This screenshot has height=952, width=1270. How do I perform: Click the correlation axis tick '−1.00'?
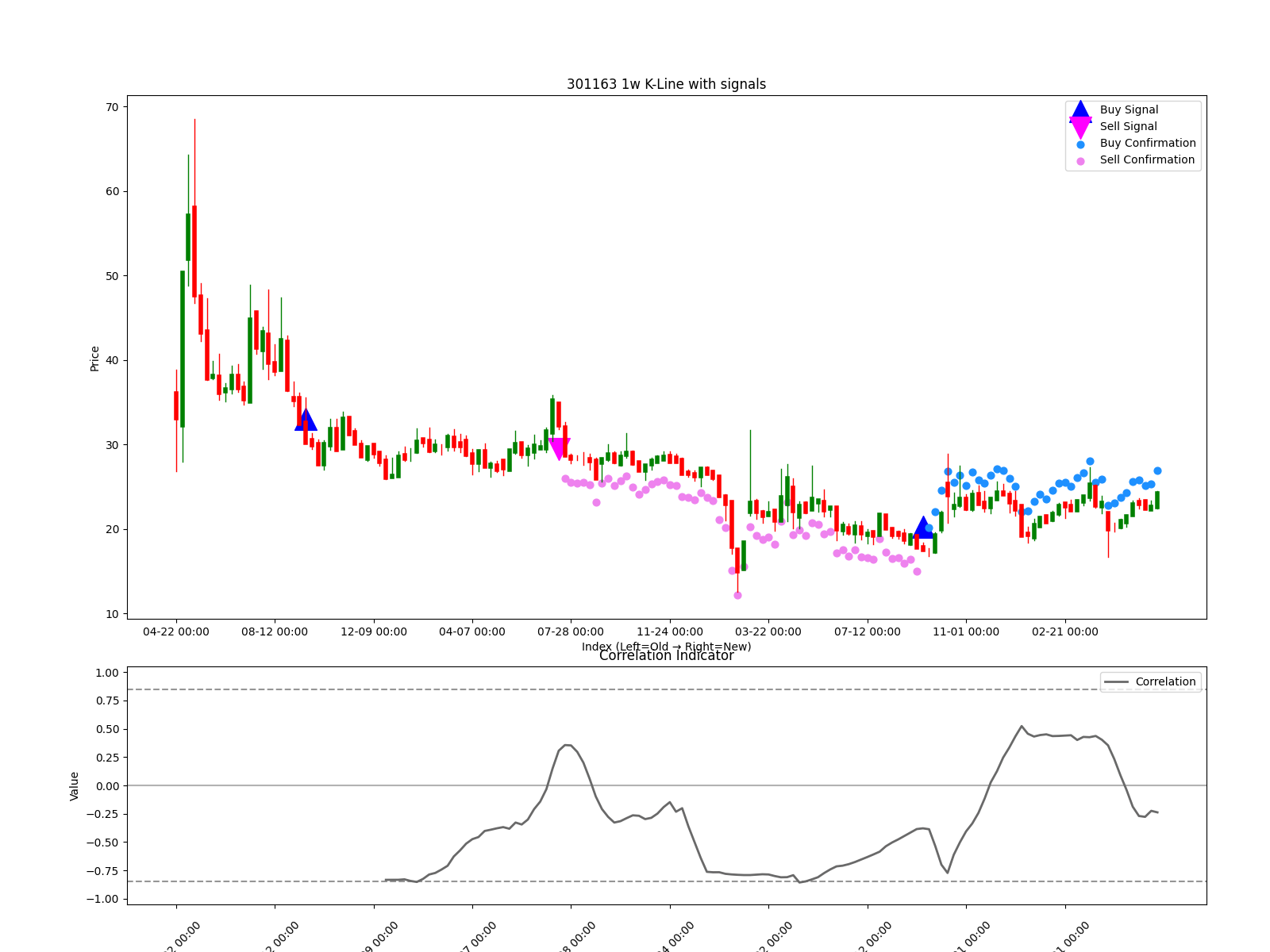tap(102, 899)
